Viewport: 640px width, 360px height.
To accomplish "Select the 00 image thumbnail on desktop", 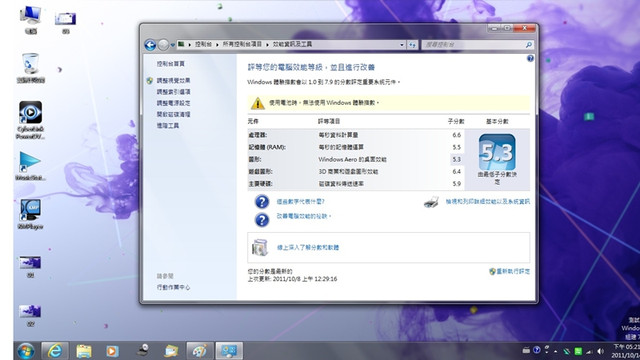I will point(30,267).
